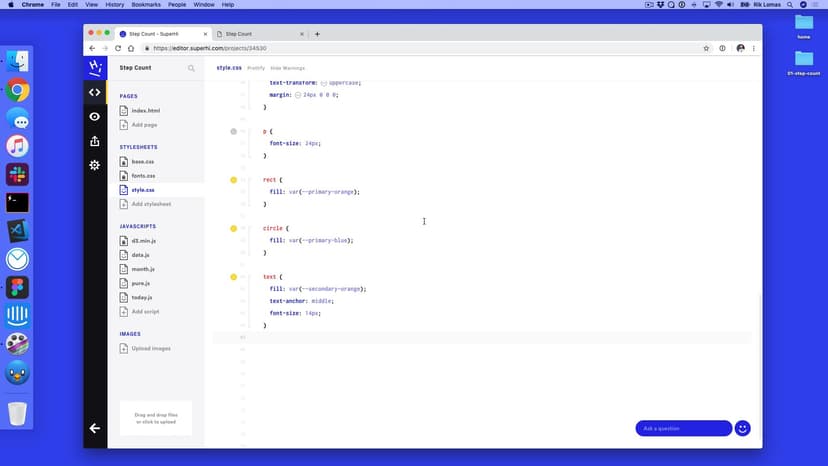
Task: Open the home folder on desktop
Action: [x=804, y=26]
